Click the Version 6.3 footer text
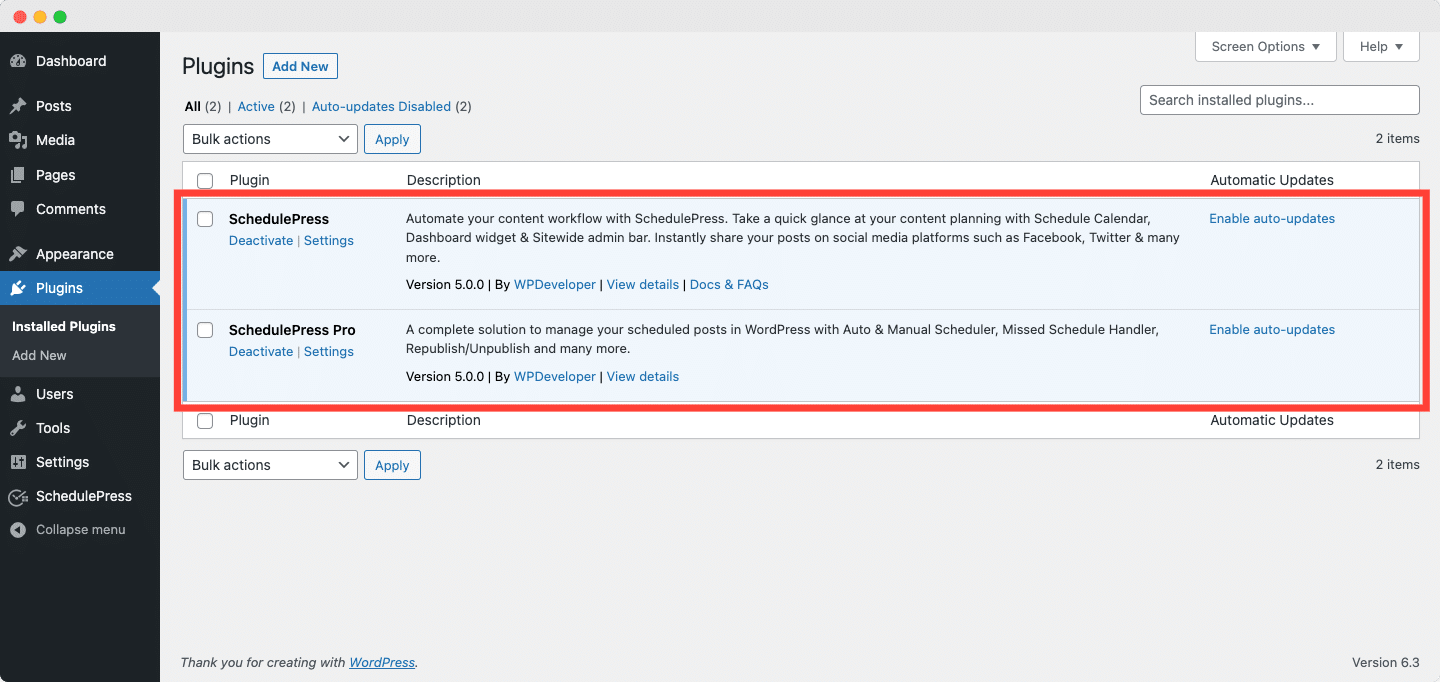 1386,662
